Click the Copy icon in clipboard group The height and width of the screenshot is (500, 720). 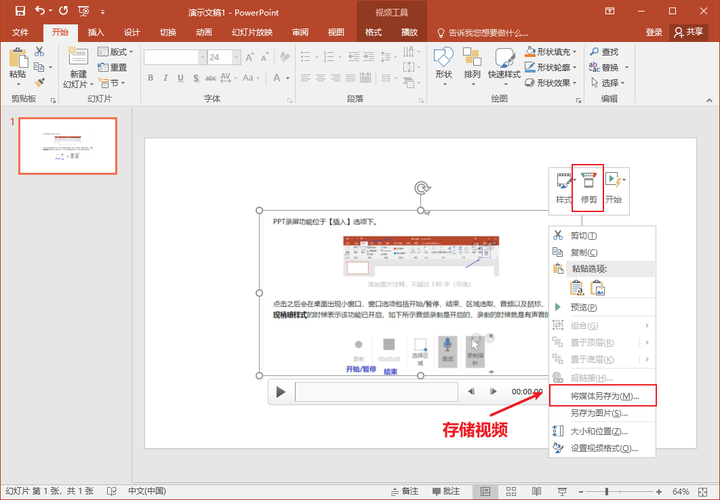tap(39, 67)
